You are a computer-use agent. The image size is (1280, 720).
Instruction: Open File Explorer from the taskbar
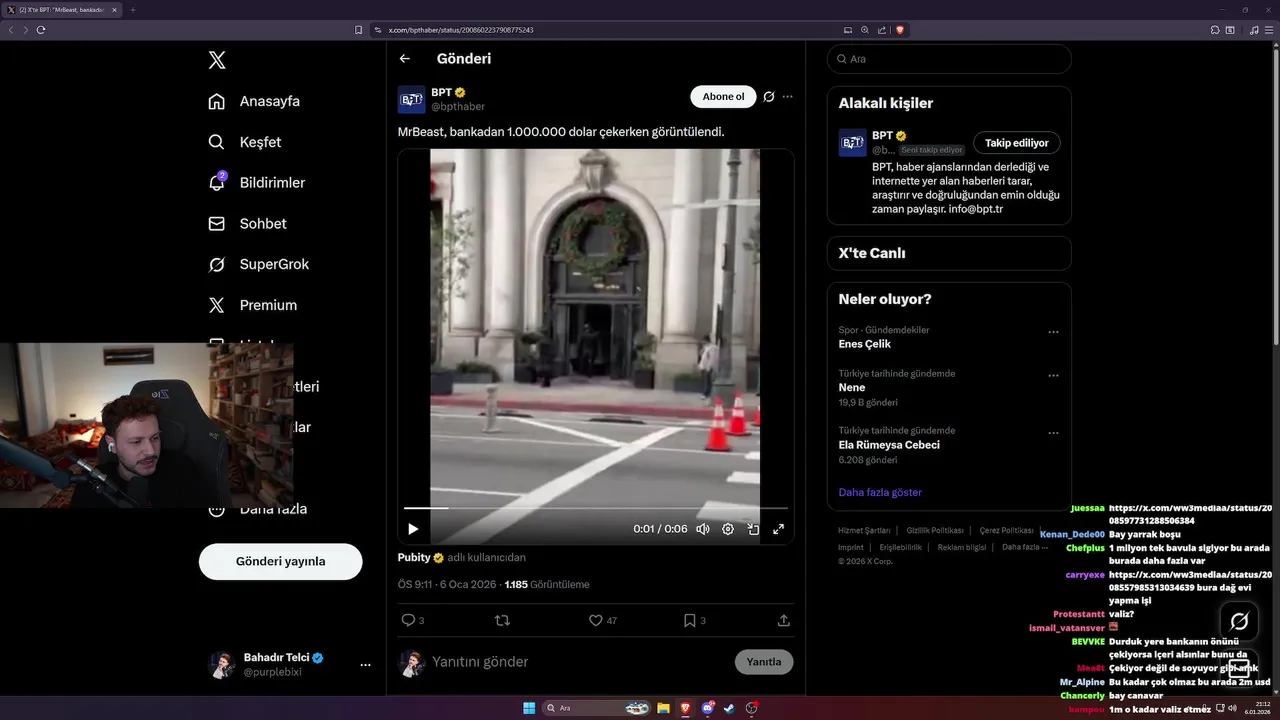pos(663,708)
